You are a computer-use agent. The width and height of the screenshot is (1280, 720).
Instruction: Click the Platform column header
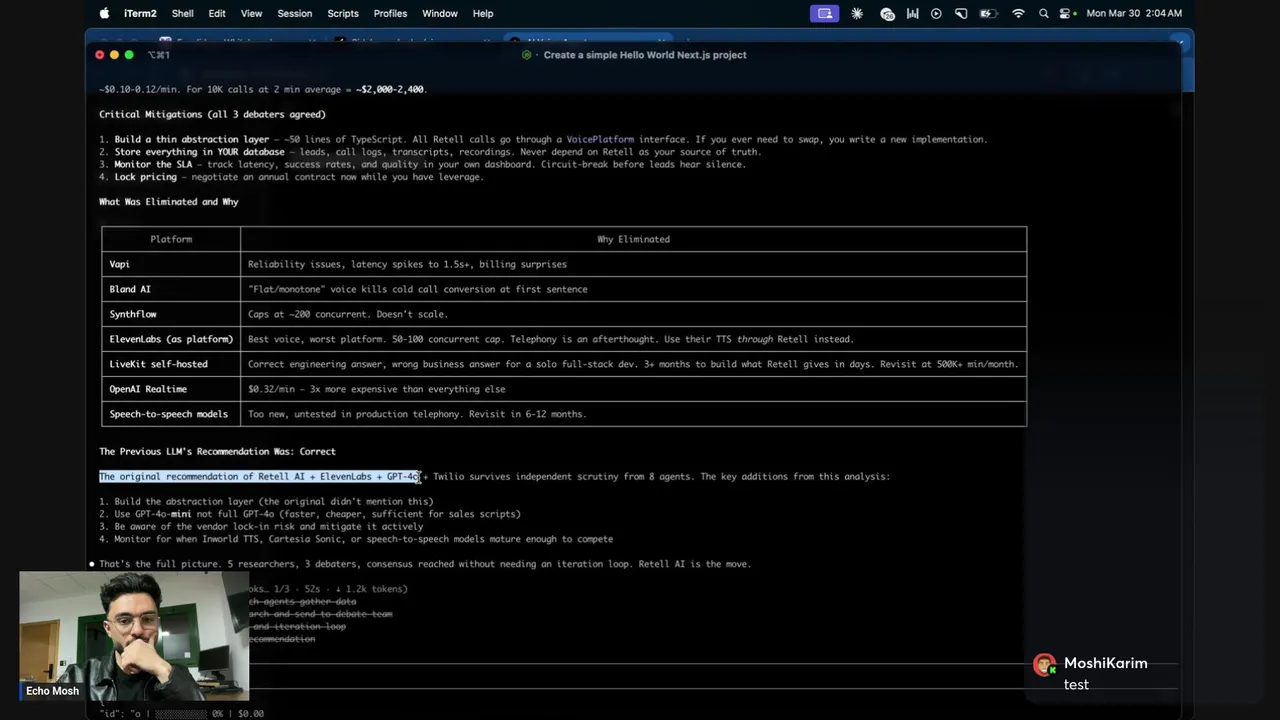click(171, 239)
